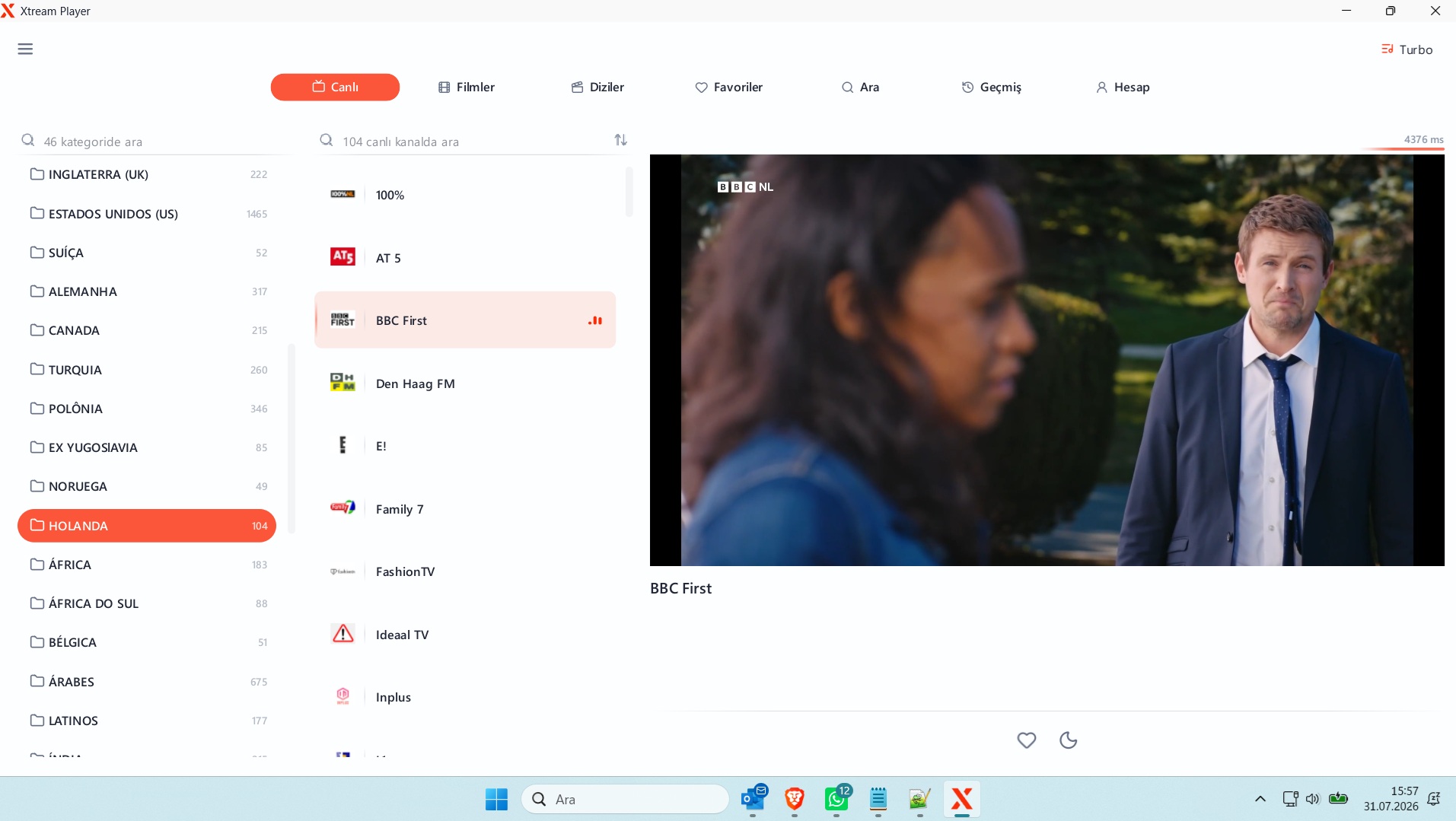This screenshot has height=821, width=1456.
Task: Play the AT 5 channel
Action: click(465, 258)
